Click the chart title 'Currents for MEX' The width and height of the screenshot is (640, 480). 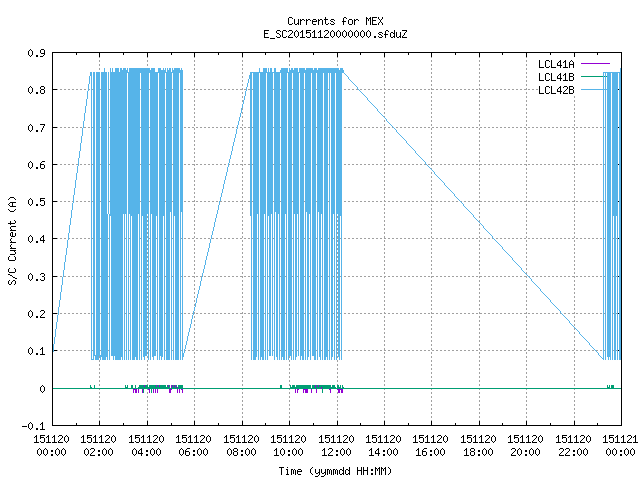[335, 21]
